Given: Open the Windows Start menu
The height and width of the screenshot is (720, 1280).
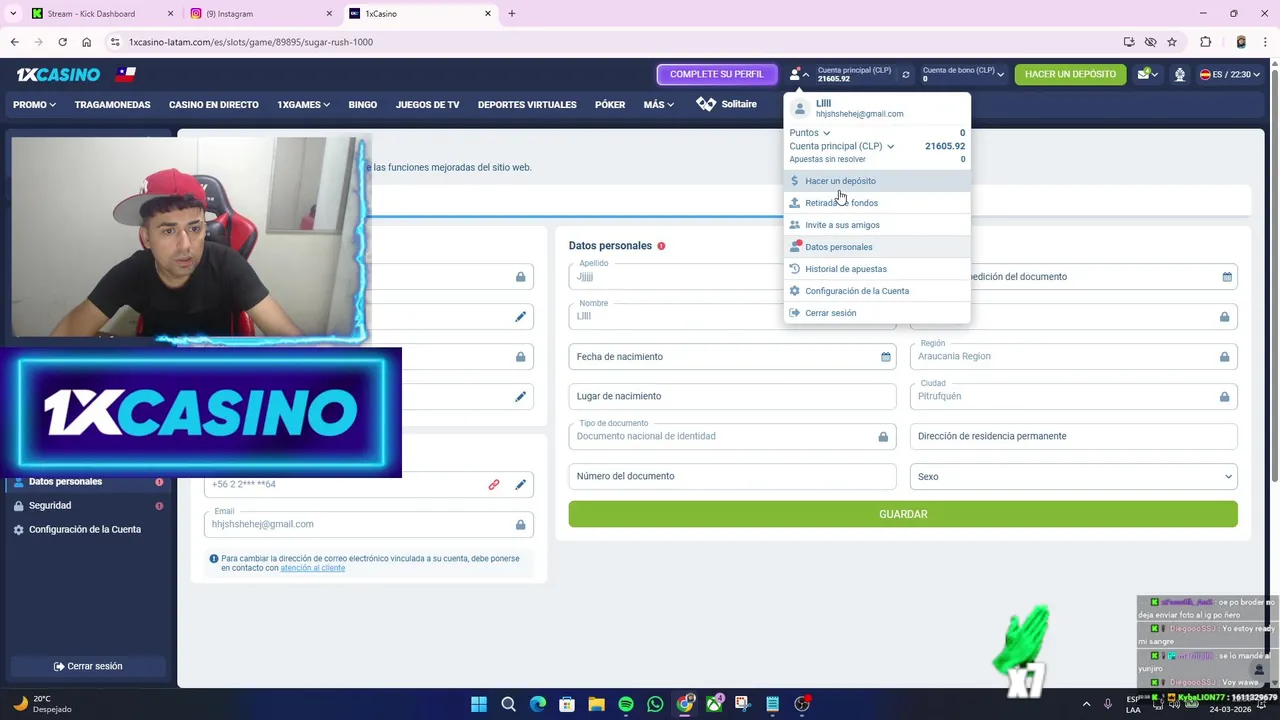Looking at the screenshot, I should [479, 704].
